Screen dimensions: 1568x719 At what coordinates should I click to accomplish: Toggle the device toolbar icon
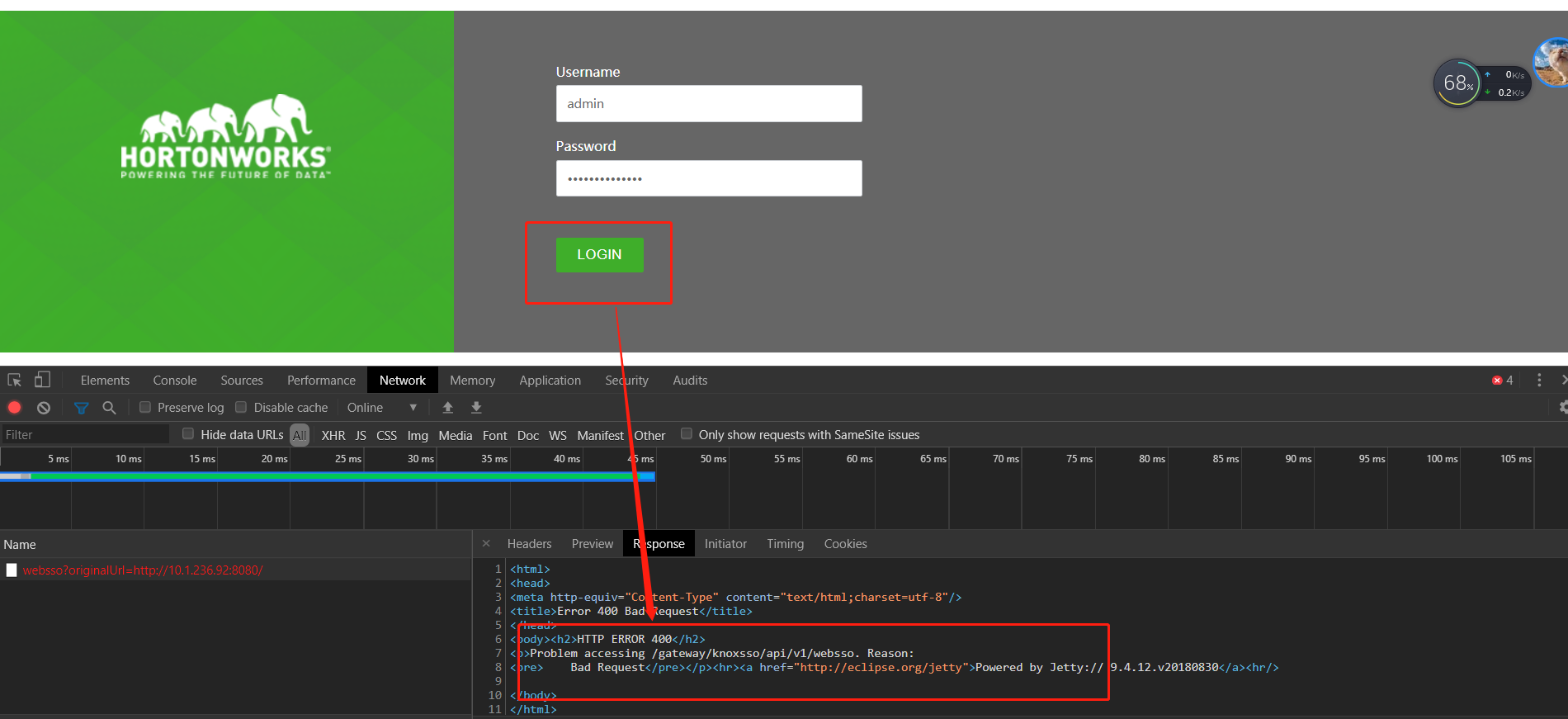coord(42,380)
